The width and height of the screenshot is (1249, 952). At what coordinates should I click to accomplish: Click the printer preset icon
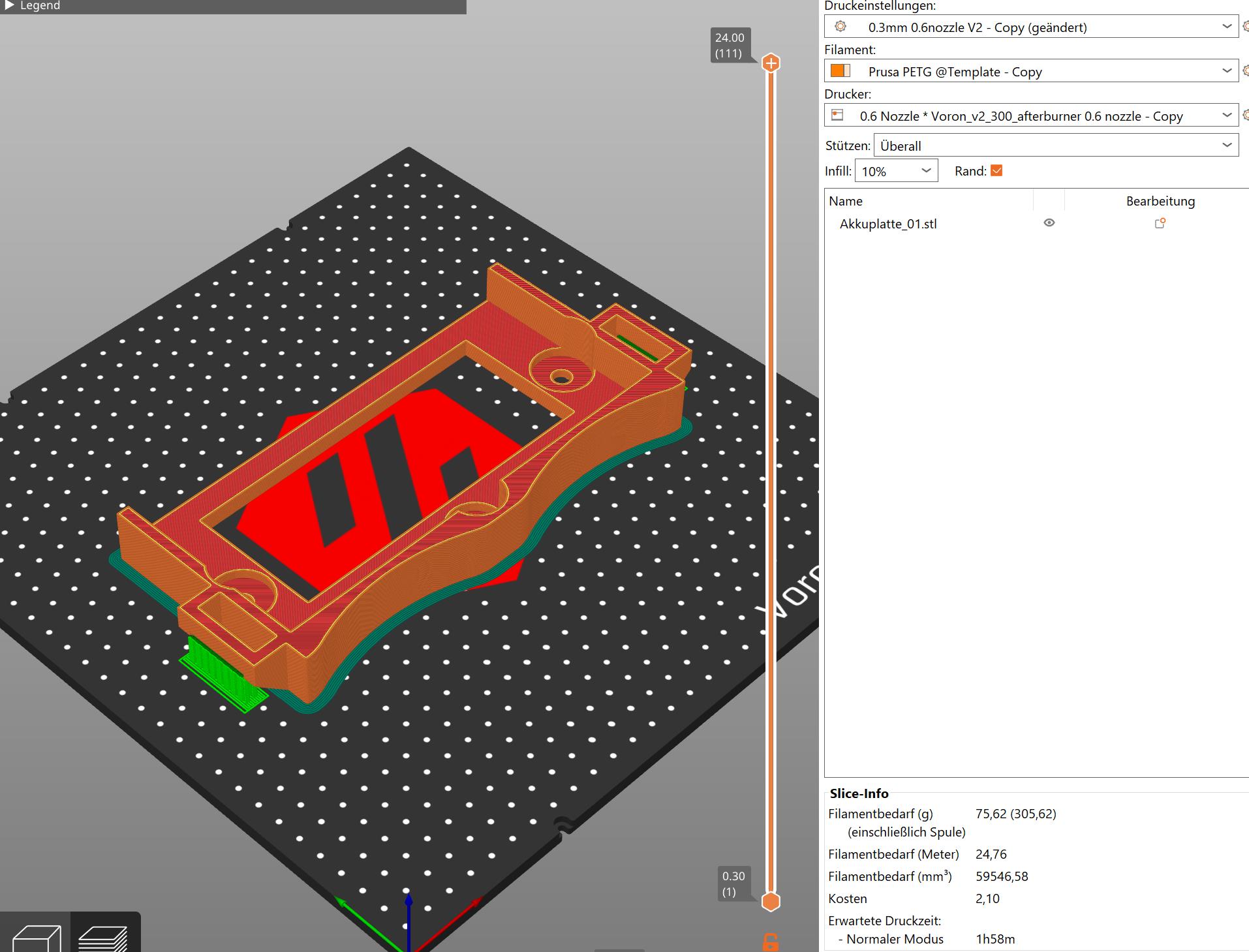(x=838, y=115)
